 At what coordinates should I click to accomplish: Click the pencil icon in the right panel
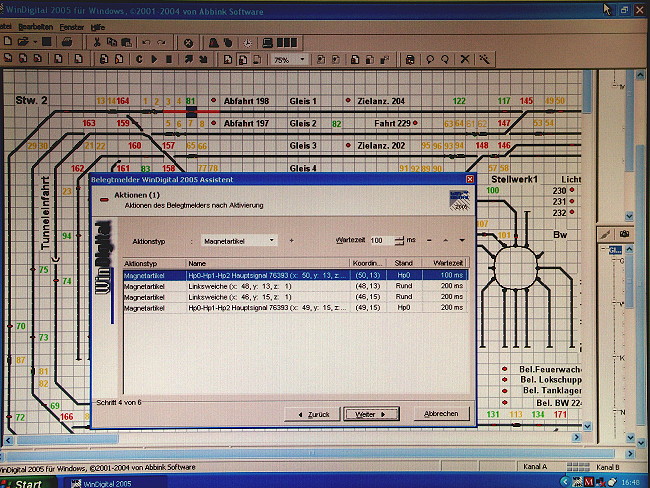click(606, 235)
